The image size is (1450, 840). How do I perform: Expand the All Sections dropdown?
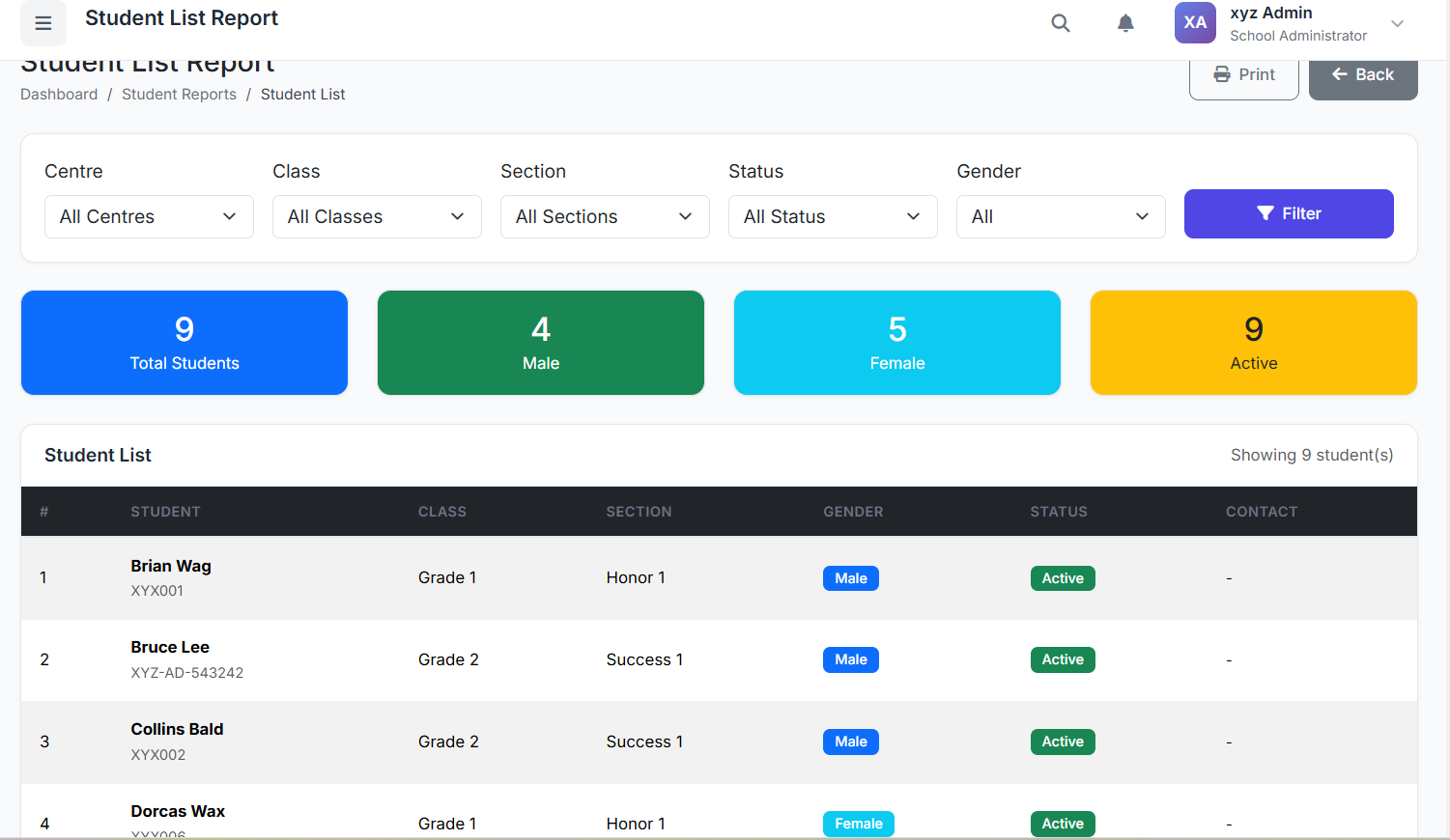605,217
